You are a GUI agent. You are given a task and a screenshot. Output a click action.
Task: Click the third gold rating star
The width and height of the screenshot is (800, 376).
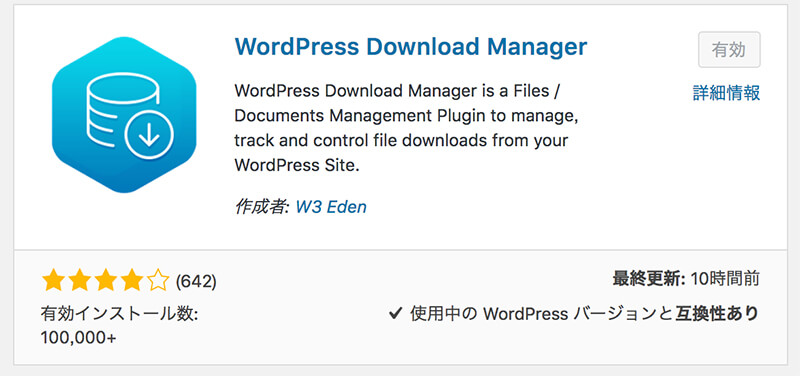click(105, 281)
